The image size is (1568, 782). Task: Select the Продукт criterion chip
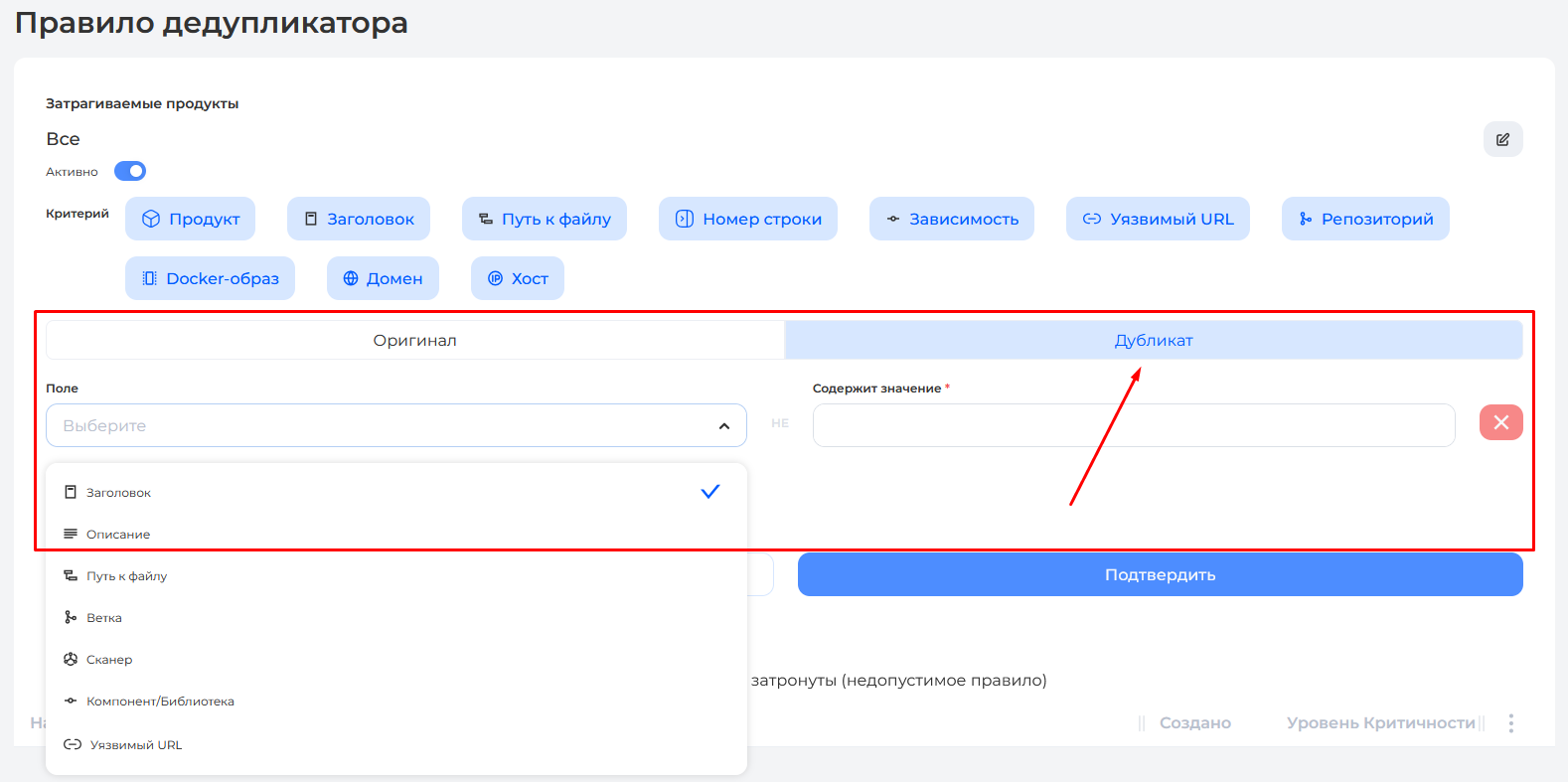(190, 219)
